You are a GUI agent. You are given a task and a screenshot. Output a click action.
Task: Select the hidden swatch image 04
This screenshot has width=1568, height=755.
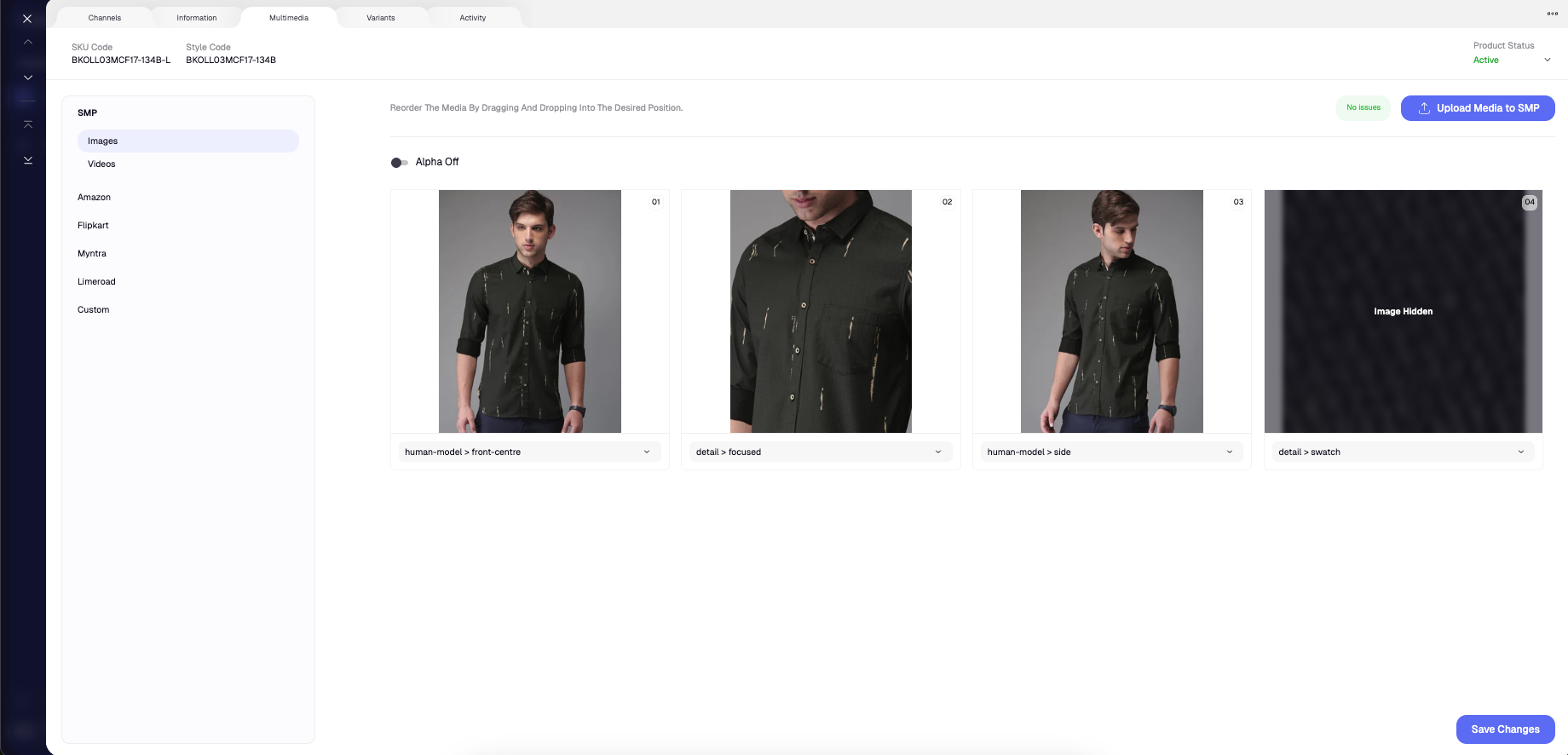[1403, 311]
